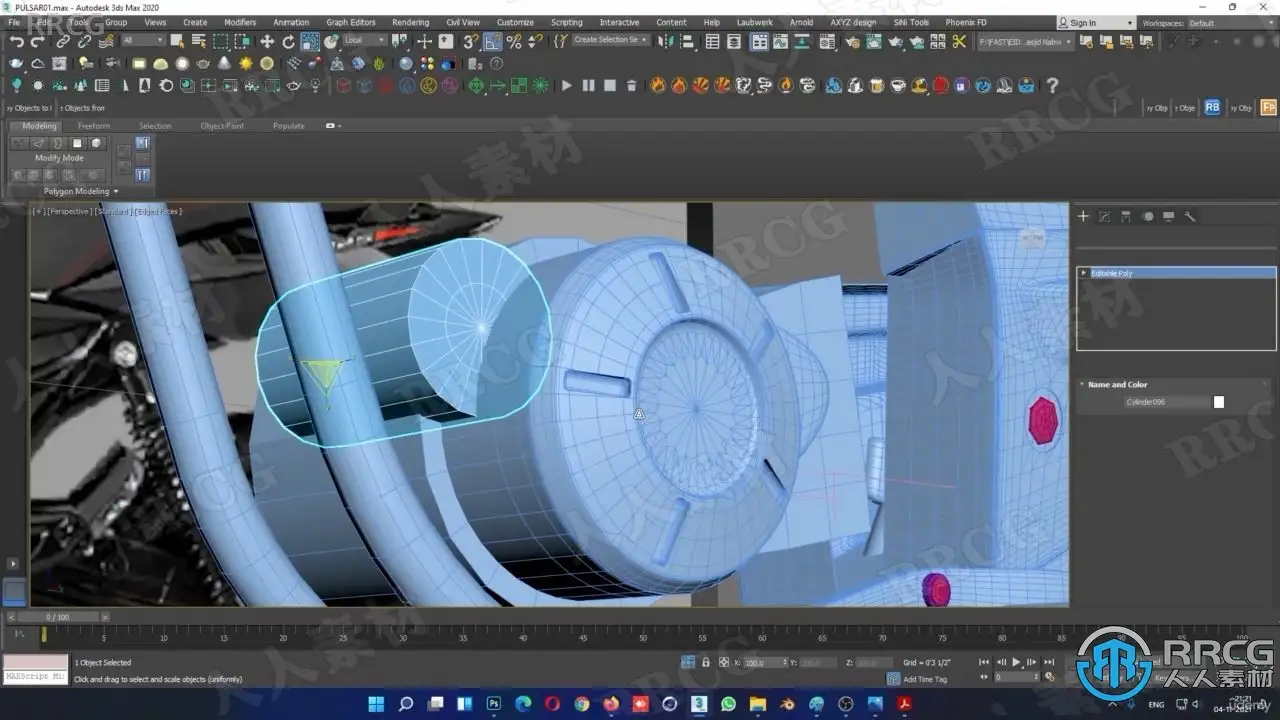Switch to the Freeform ribbon tab
This screenshot has width=1280, height=720.
(x=94, y=126)
